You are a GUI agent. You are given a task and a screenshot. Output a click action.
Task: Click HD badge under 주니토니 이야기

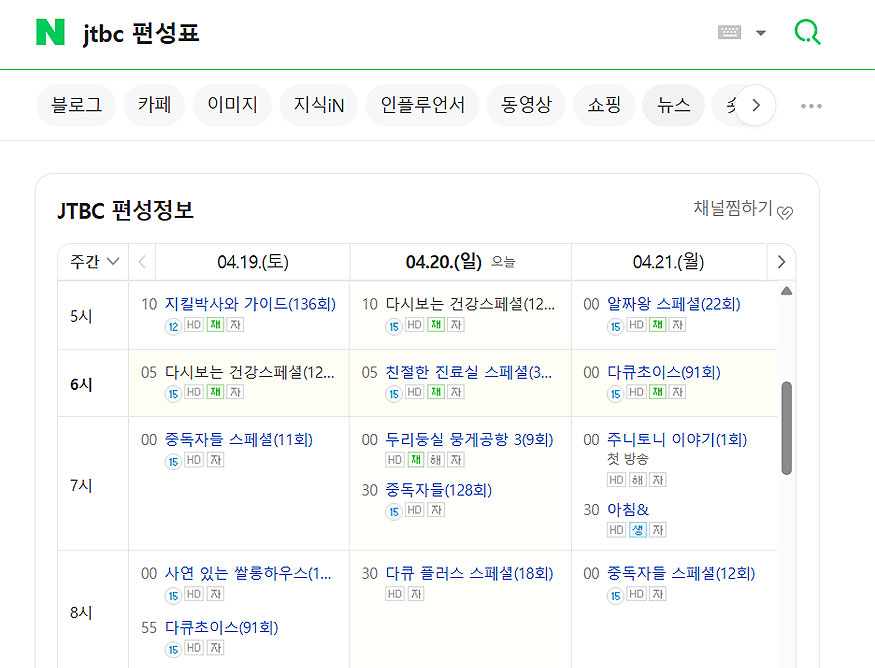tap(616, 479)
